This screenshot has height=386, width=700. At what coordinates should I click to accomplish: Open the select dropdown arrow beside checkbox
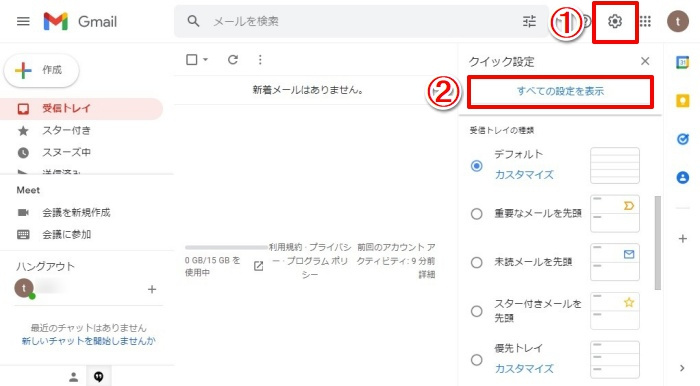tap(205, 59)
